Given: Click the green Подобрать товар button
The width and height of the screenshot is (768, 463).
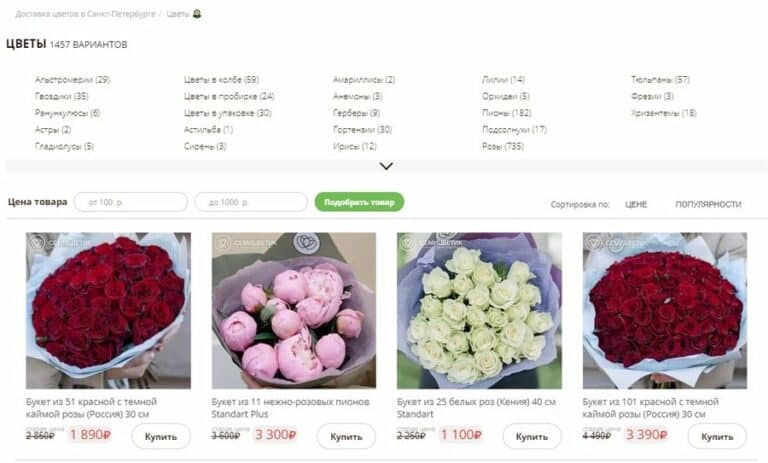Looking at the screenshot, I should (359, 202).
